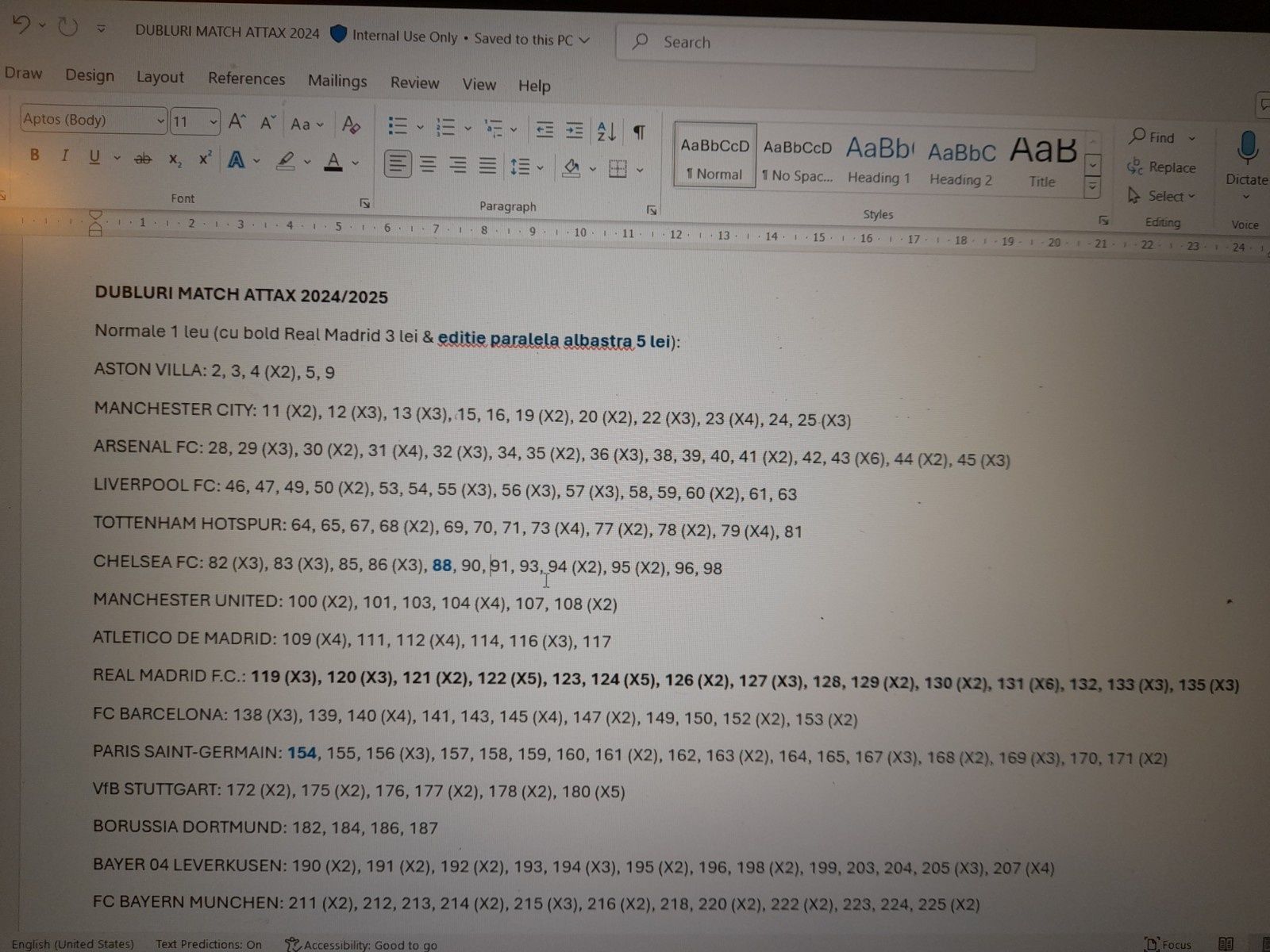Apply the Heading 1 style
This screenshot has height=952, width=1270.
point(879,159)
